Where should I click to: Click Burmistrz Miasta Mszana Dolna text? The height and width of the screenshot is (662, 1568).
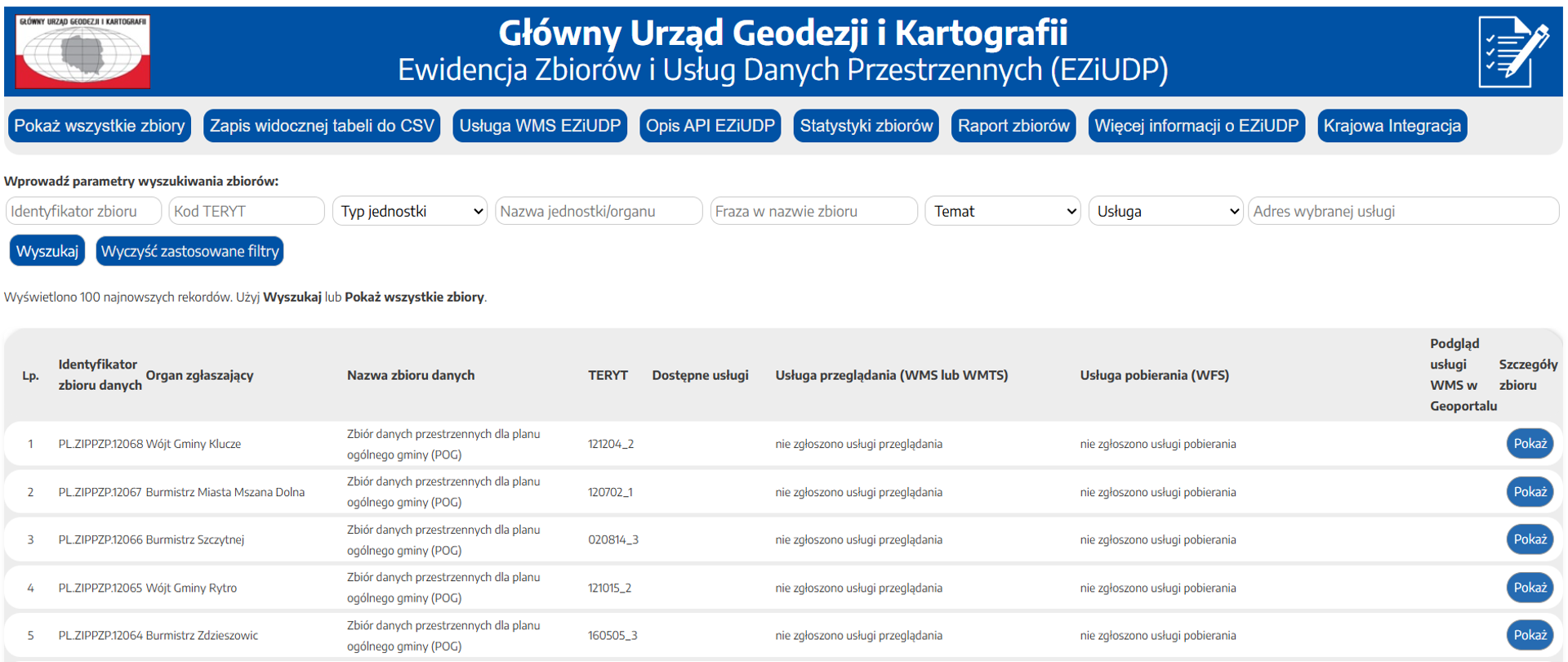225,492
